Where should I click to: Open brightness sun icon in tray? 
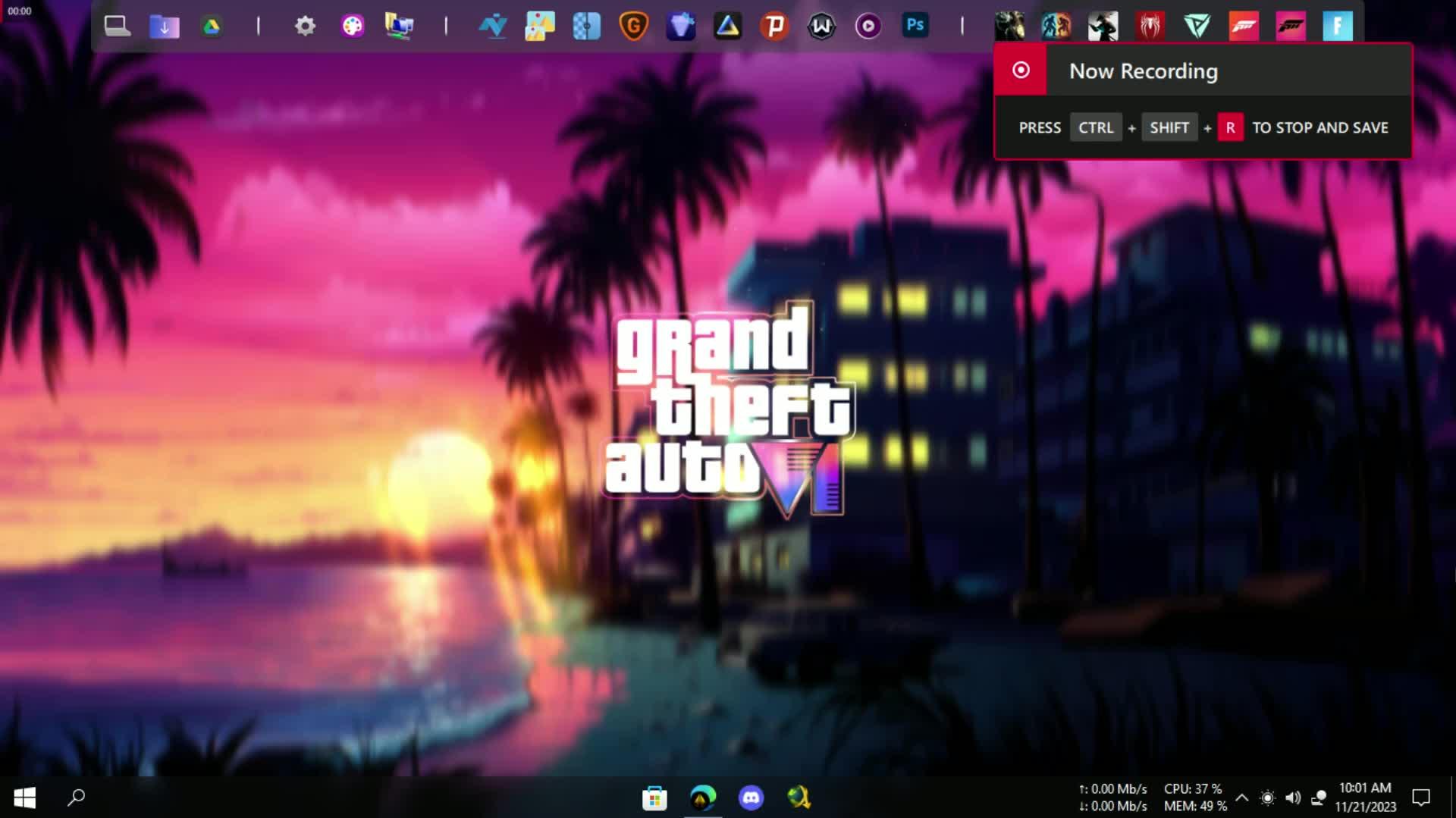point(1267,798)
